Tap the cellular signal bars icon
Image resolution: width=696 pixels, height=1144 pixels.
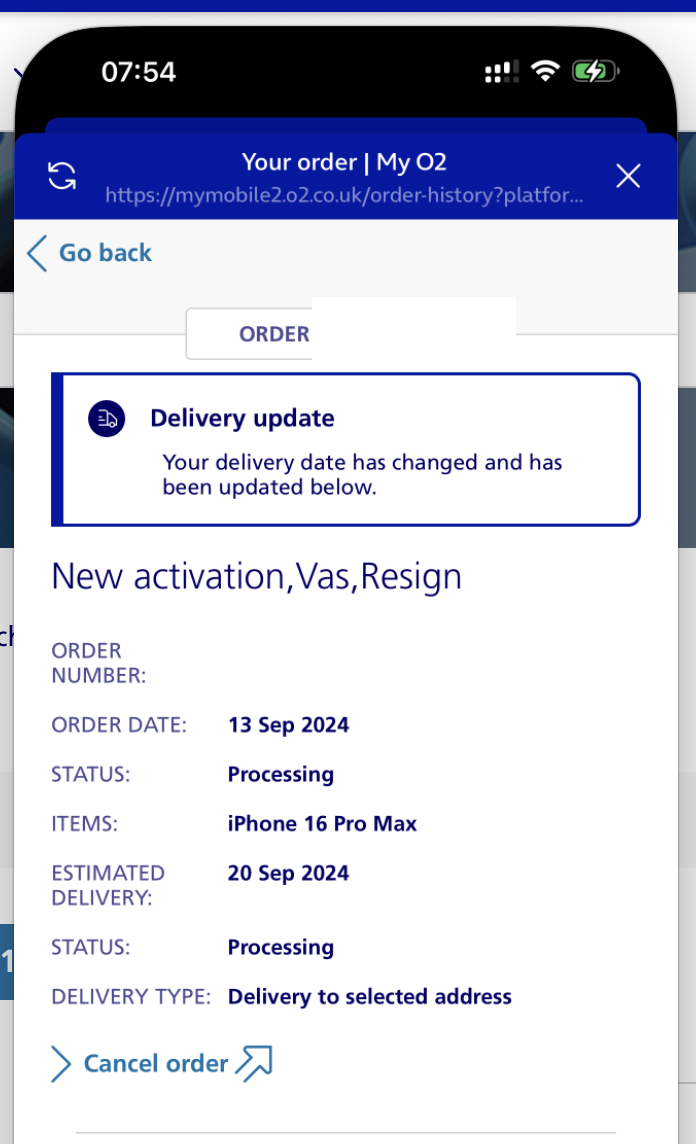[501, 72]
